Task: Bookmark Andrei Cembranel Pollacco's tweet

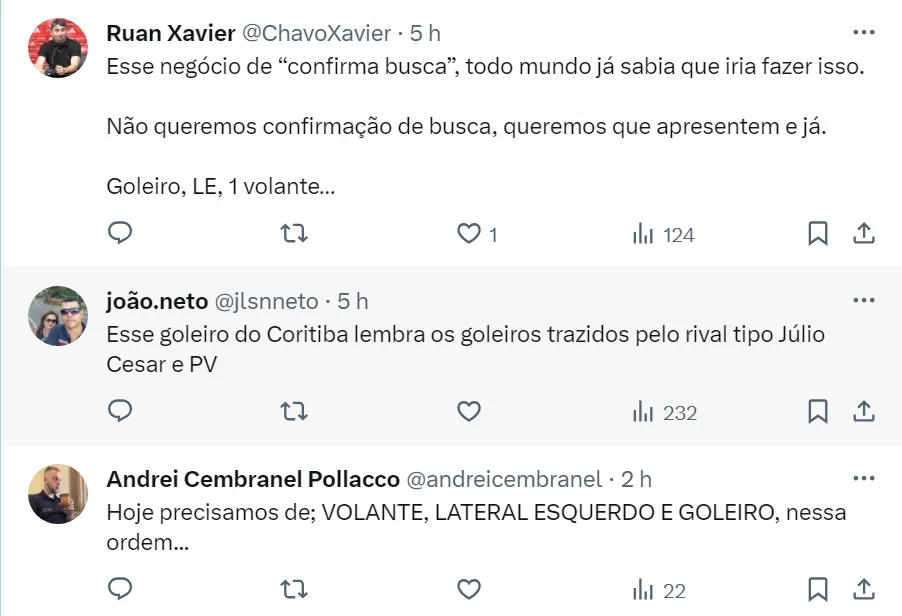Action: click(x=817, y=590)
